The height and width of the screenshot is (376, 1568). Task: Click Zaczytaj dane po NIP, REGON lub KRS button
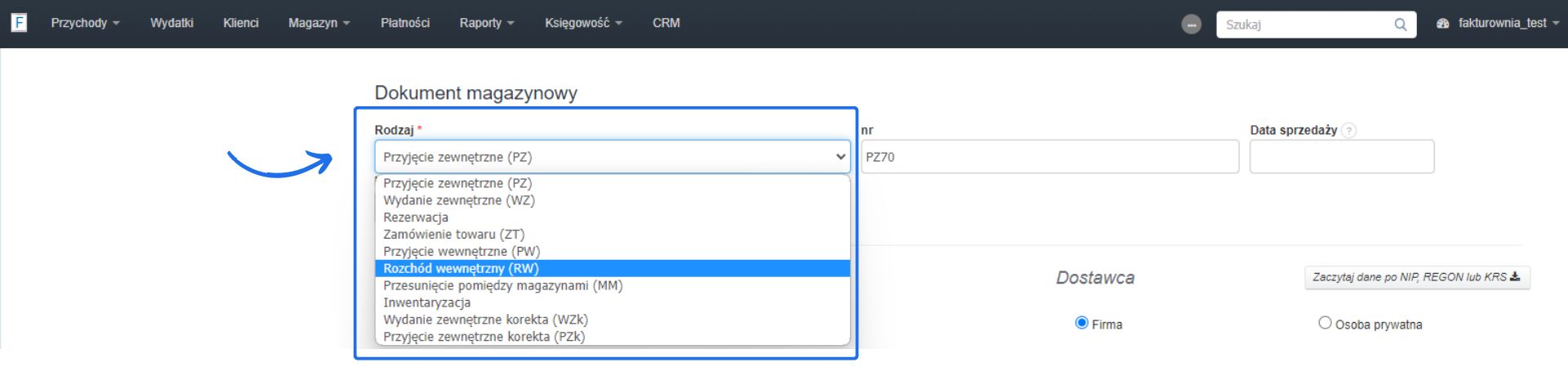coord(1416,277)
